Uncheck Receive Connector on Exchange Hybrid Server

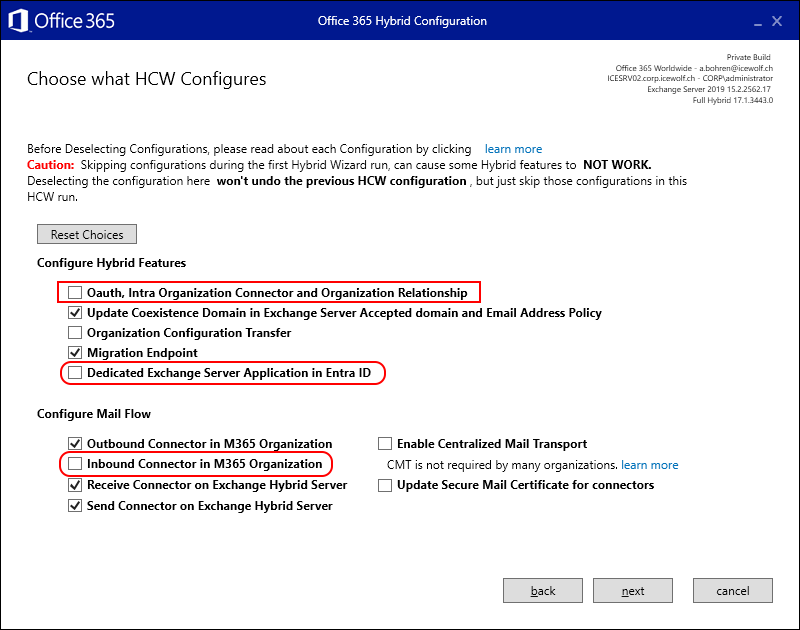tap(75, 485)
